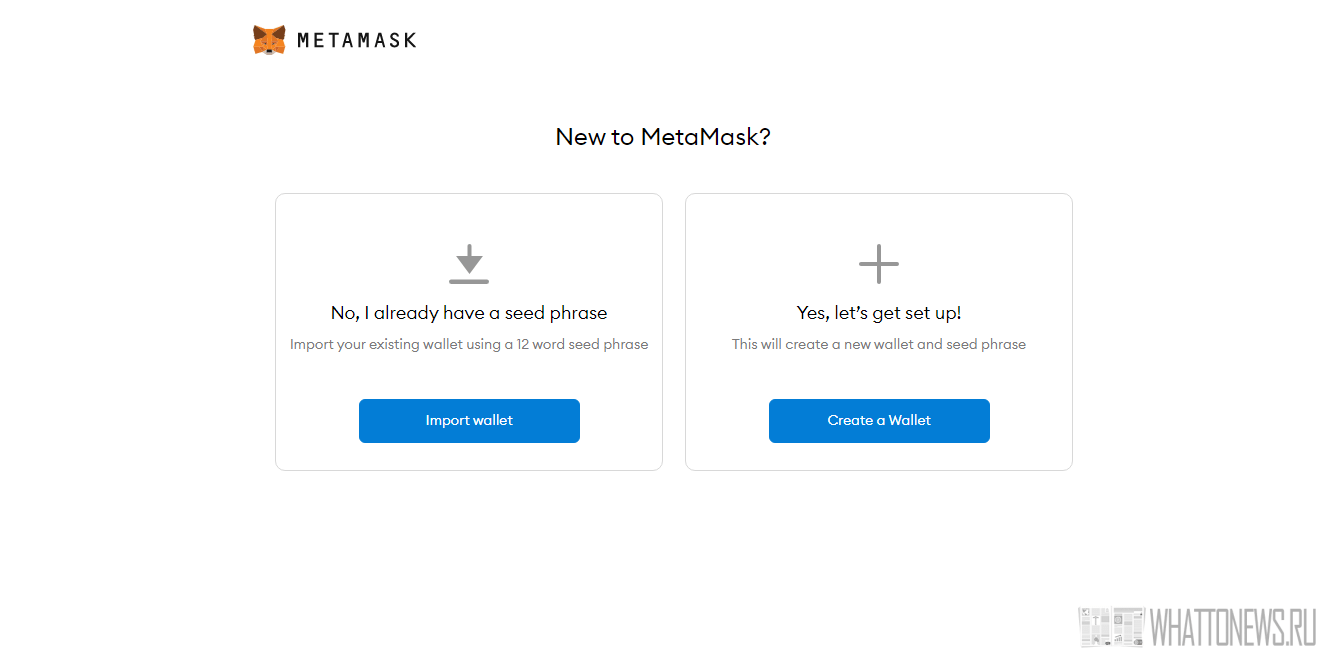Click the word 'wallet' in Import wallet button
This screenshot has width=1326, height=658.
pos(492,421)
